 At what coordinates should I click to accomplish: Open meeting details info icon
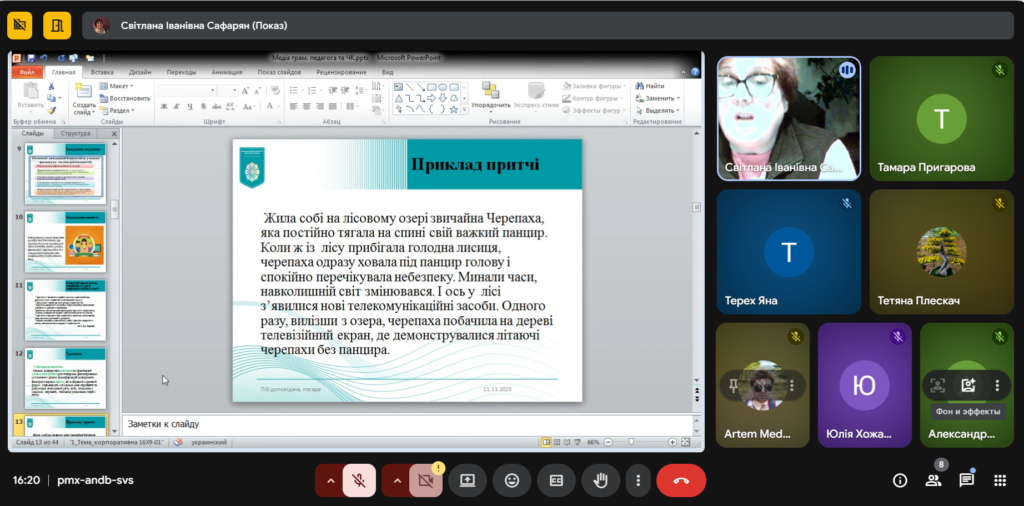(x=899, y=480)
